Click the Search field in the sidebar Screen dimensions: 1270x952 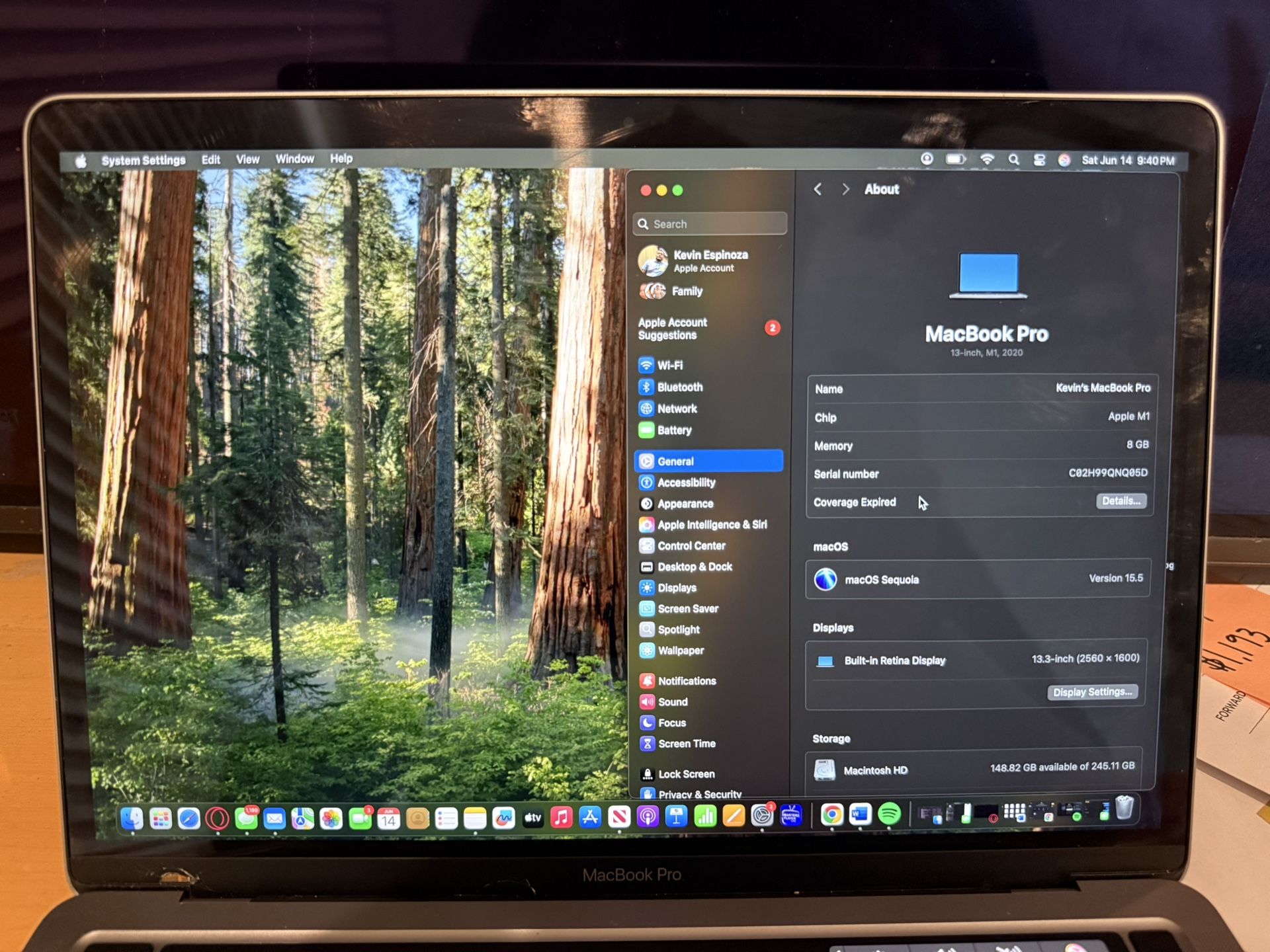point(710,224)
